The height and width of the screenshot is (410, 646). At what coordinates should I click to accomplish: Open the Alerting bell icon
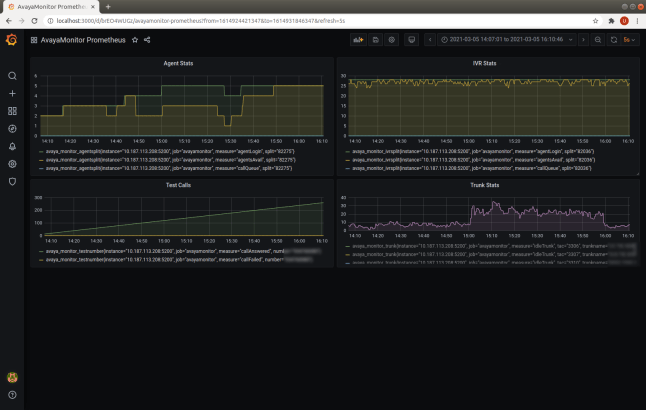coord(12,147)
